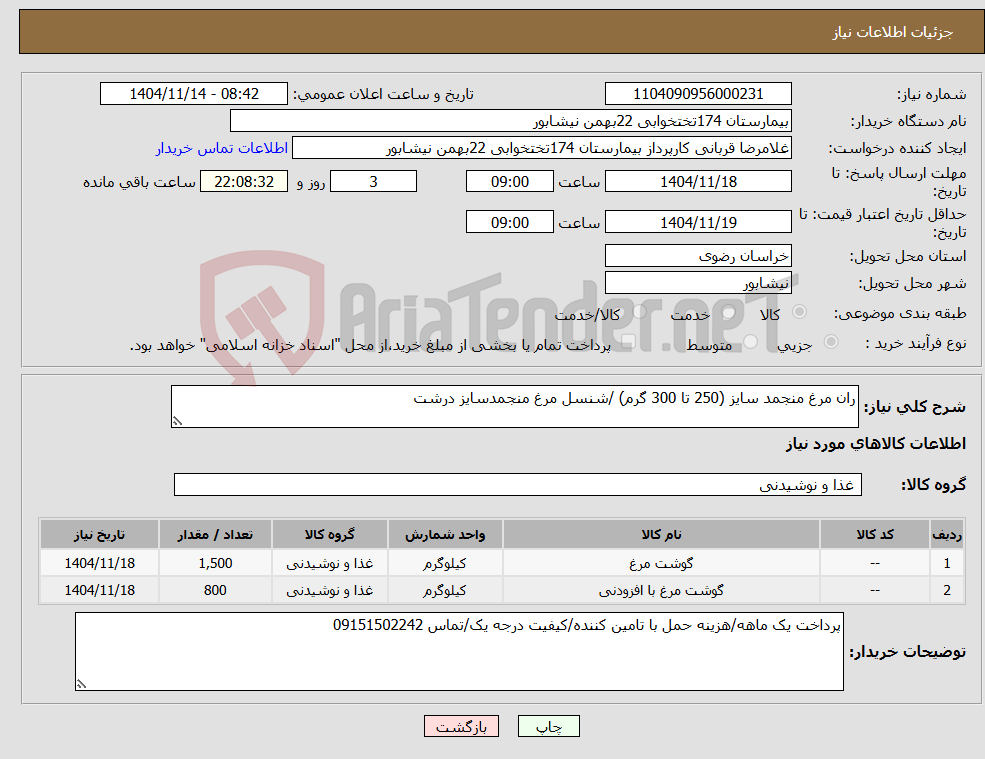This screenshot has height=759, width=985.
Task: Click the price validity time 09:00 field
Action: pos(509,222)
